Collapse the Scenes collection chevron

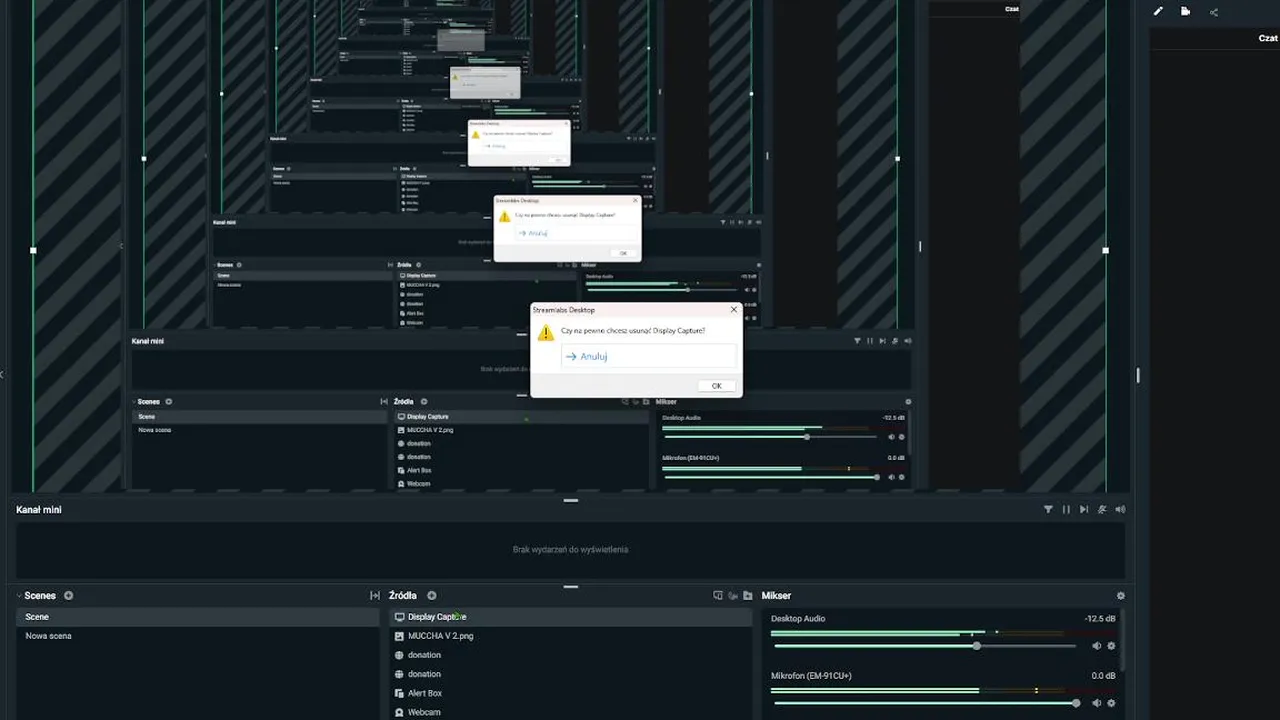(19, 595)
